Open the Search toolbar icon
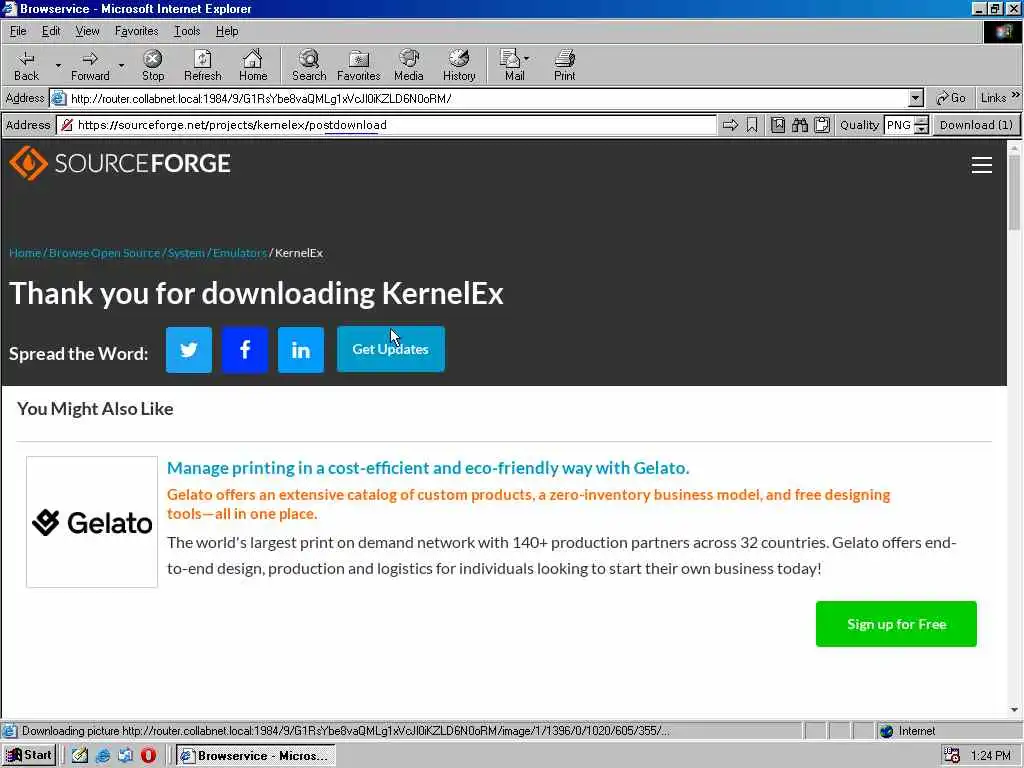The height and width of the screenshot is (768, 1024). coord(309,65)
